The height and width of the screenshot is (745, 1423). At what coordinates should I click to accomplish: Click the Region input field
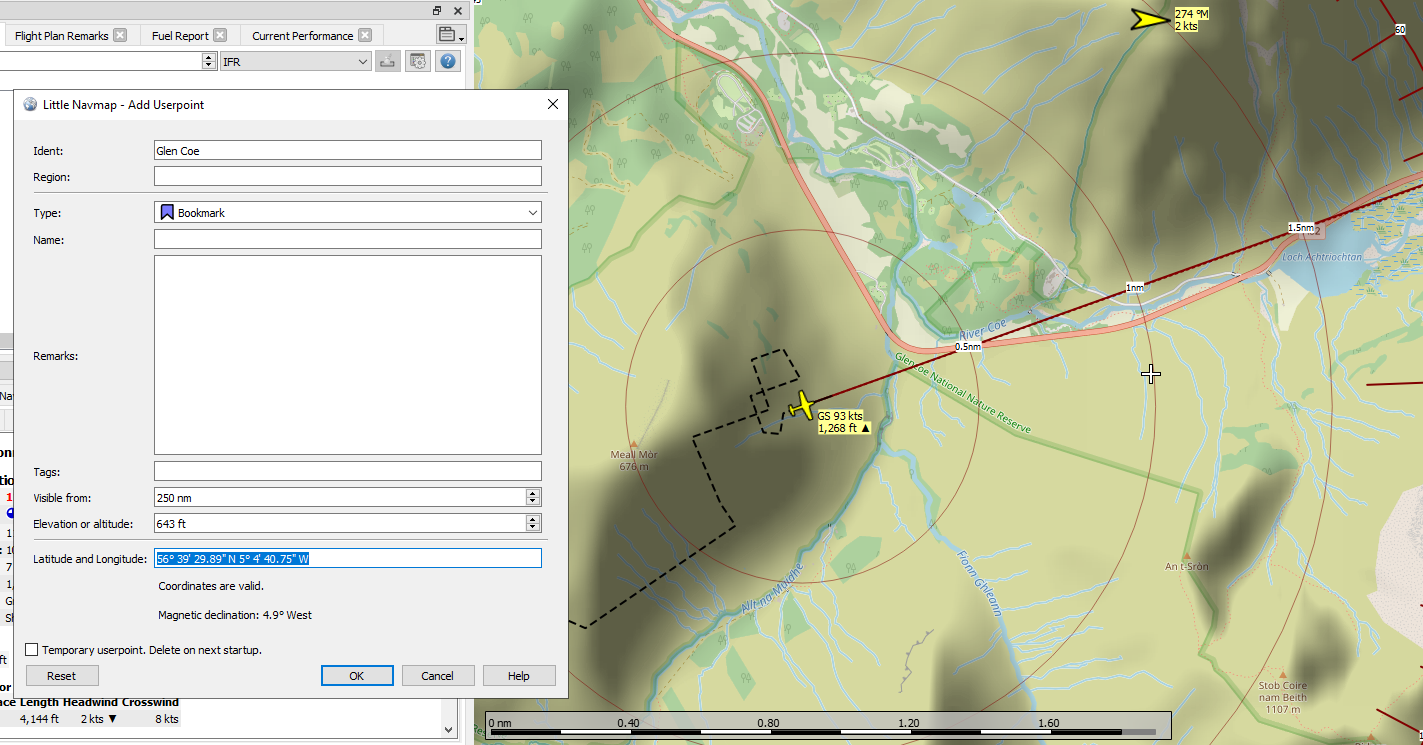coord(347,176)
